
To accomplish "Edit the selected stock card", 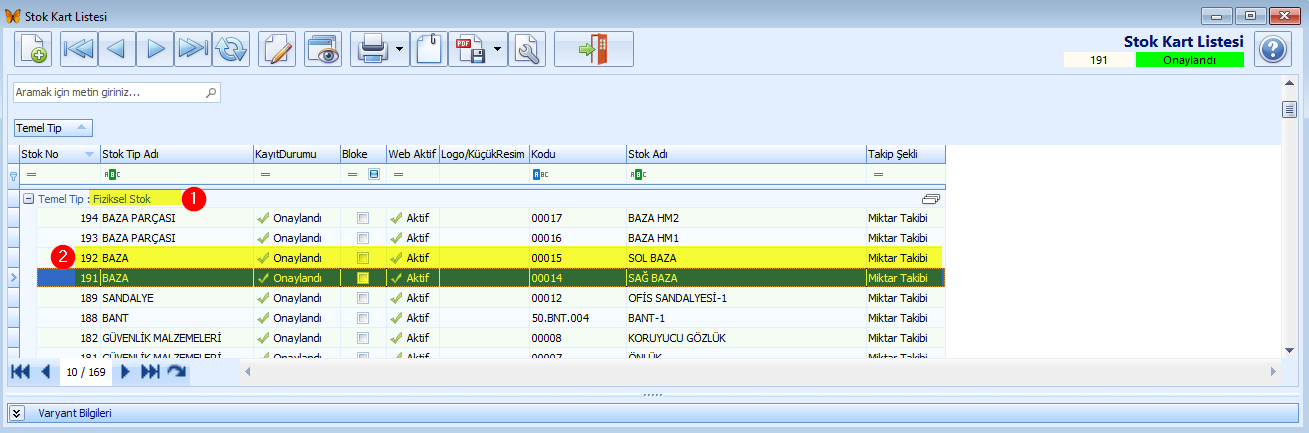I will [277, 48].
